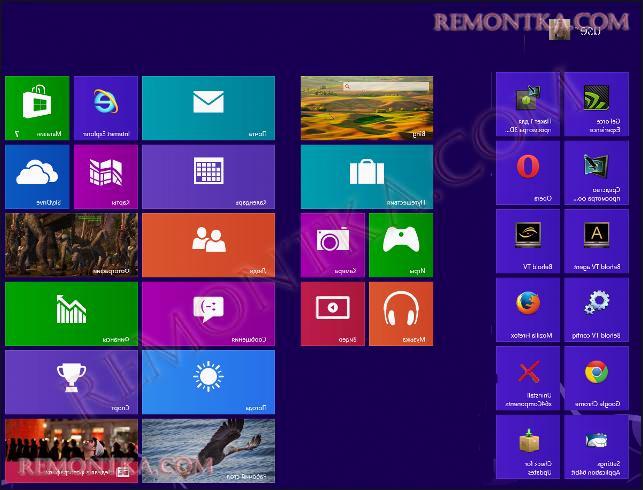
Task: Open the Uninstall x64Components tile
Action: coord(528,378)
